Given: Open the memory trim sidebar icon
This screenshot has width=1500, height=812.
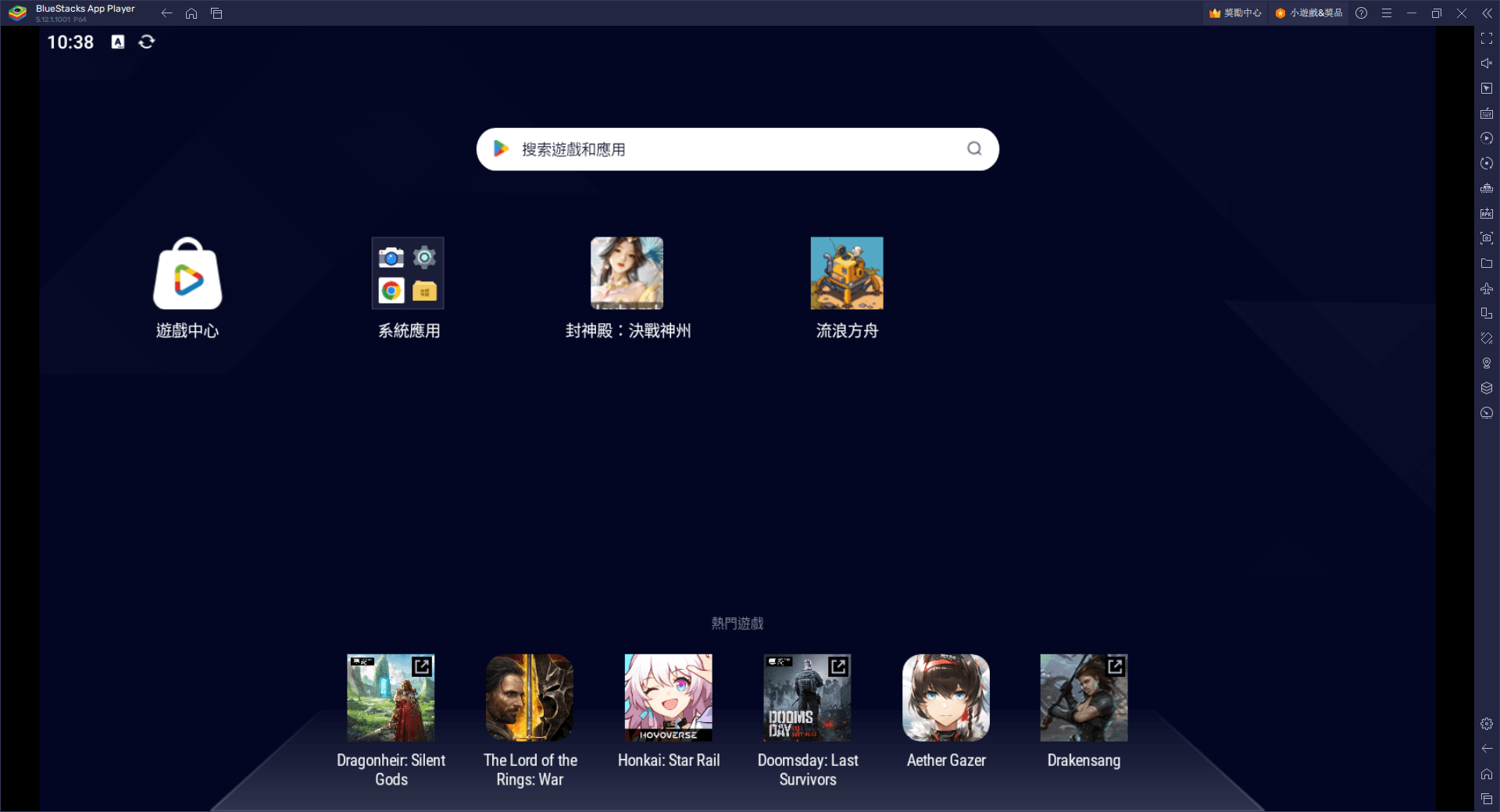Looking at the screenshot, I should 1487,188.
